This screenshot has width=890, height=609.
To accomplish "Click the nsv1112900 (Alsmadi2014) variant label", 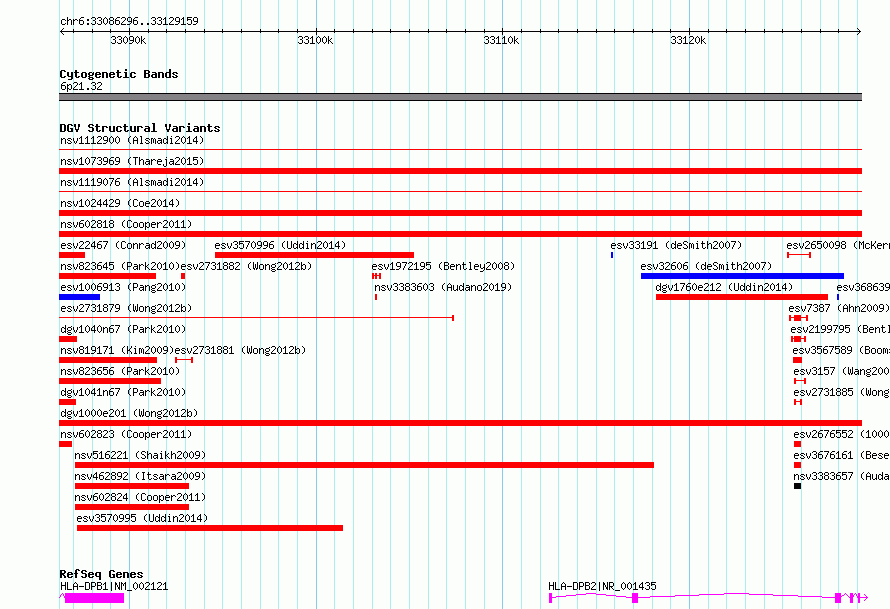I will [x=132, y=140].
